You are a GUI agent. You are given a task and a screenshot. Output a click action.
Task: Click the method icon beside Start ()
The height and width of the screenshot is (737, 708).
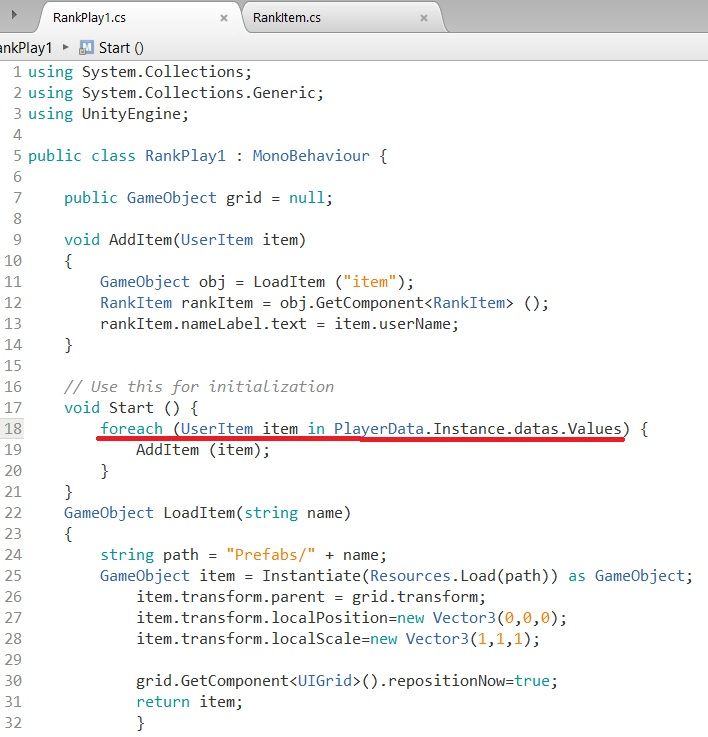(x=87, y=47)
